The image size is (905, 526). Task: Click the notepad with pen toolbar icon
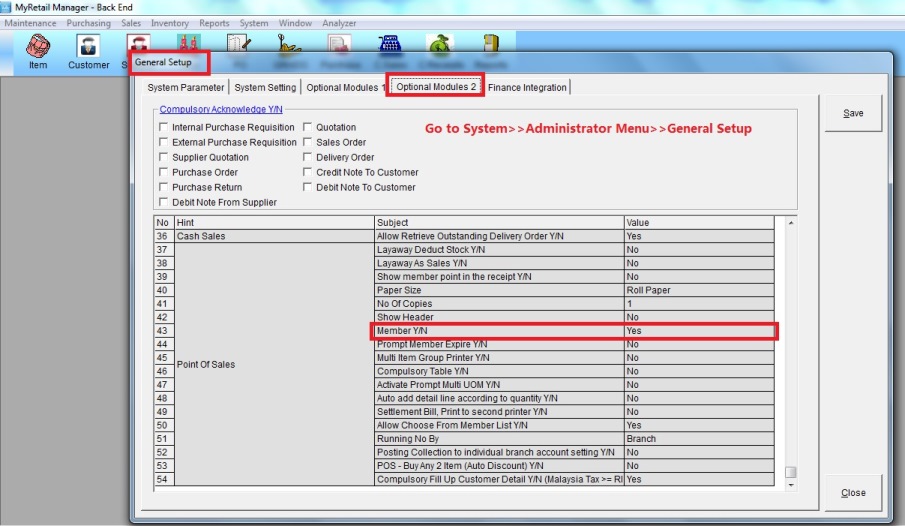[x=237, y=43]
